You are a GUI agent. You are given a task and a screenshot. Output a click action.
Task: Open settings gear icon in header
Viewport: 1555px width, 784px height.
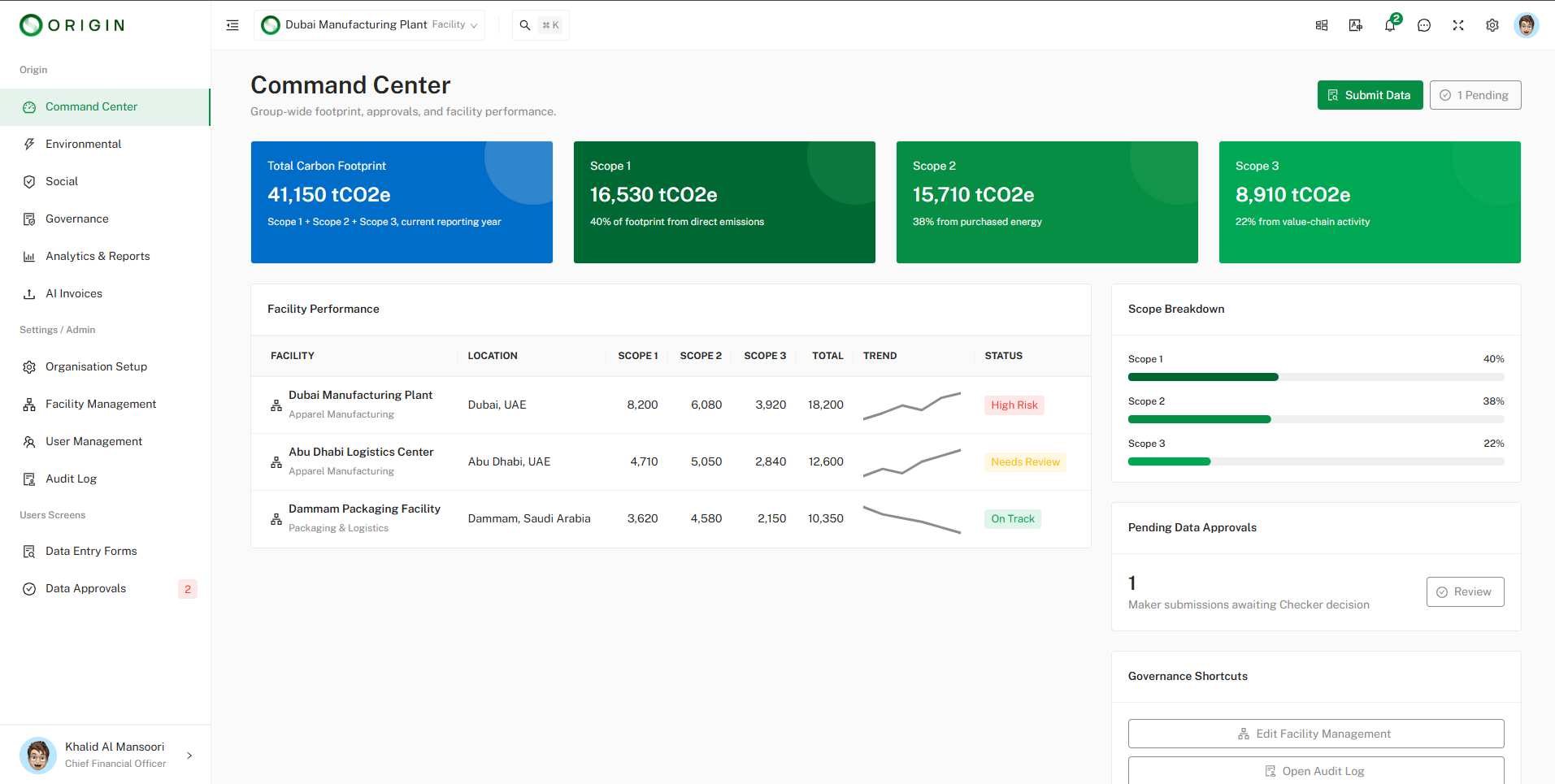coord(1492,25)
